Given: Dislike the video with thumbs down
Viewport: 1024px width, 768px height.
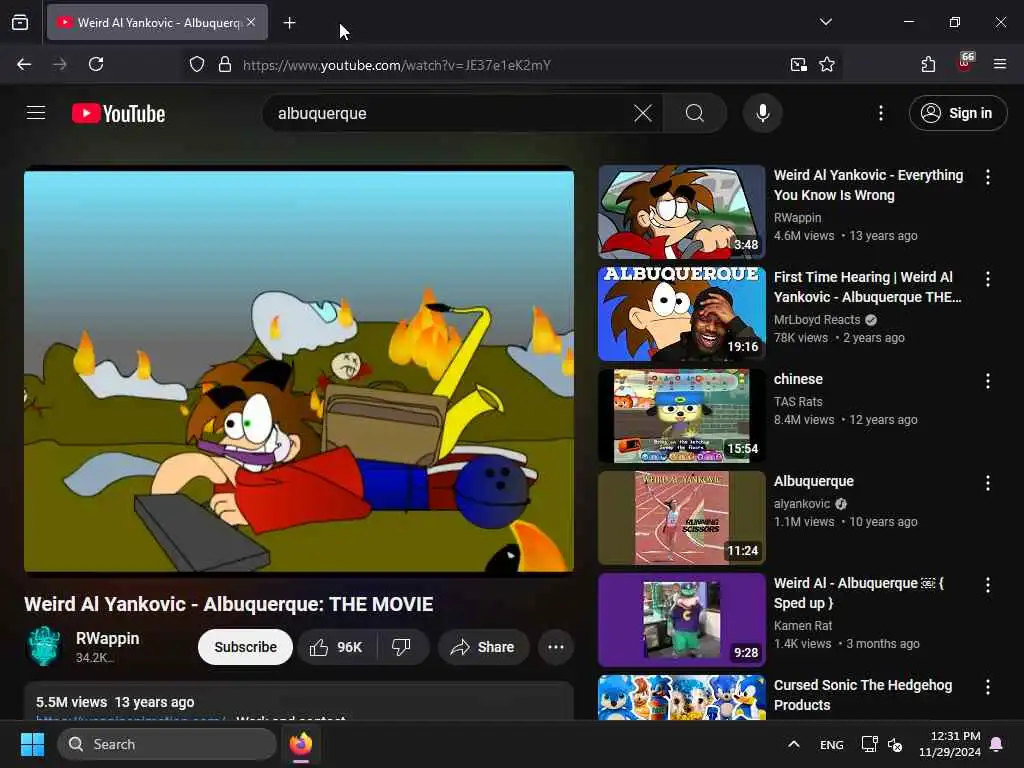Looking at the screenshot, I should point(402,647).
